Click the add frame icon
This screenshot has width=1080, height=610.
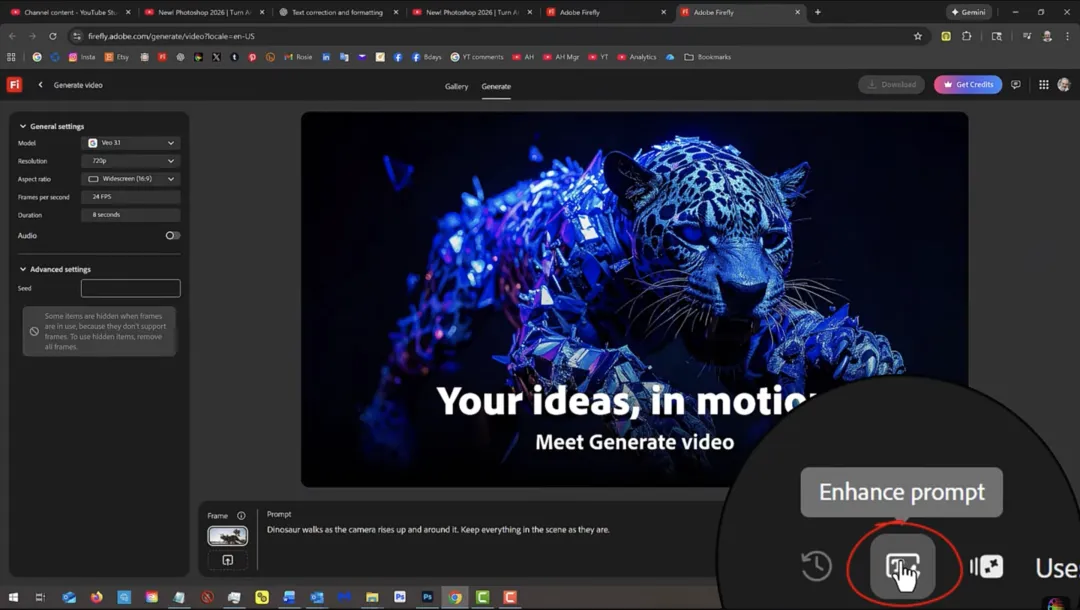[227, 560]
